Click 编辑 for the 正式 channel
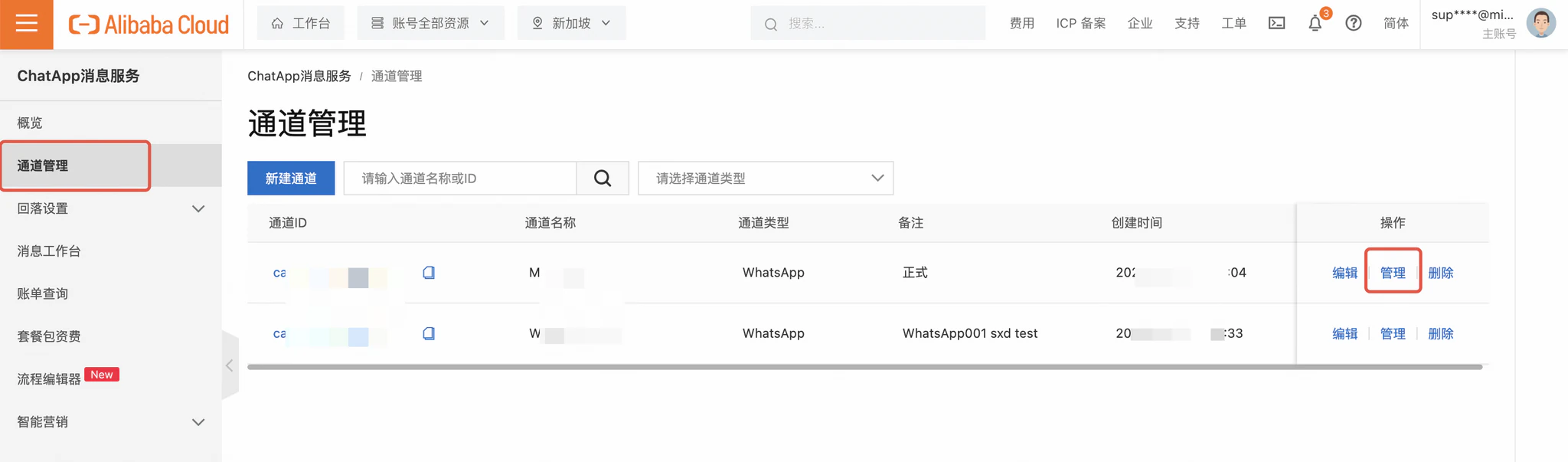 1344,273
